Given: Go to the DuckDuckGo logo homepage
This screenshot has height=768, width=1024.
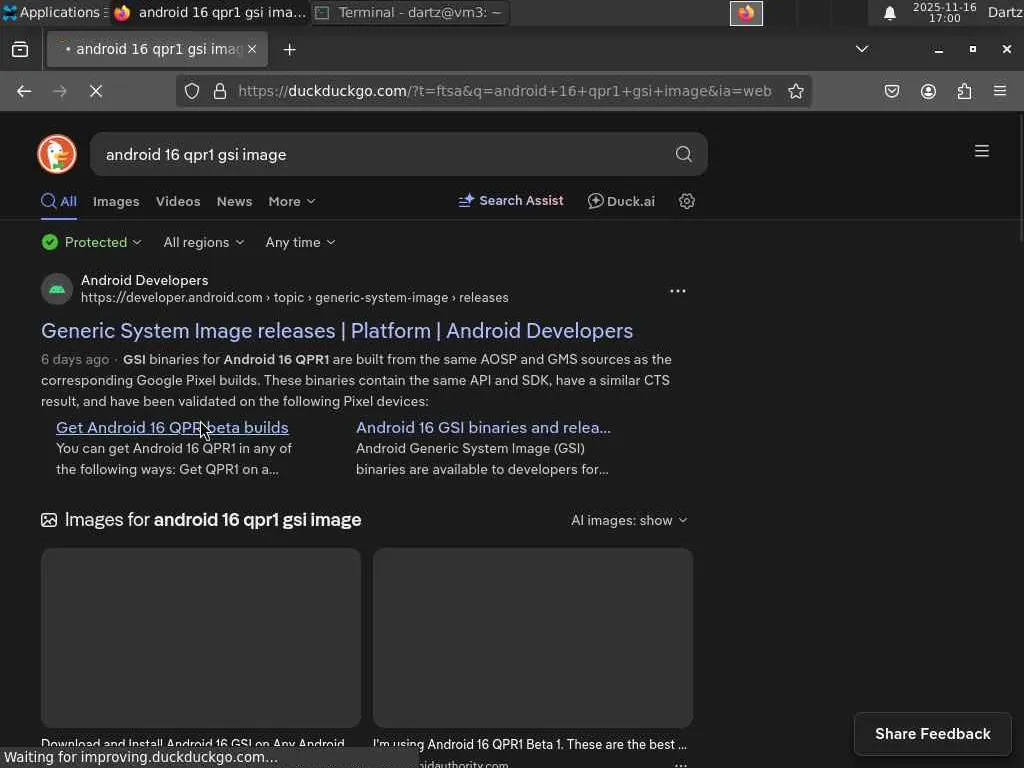Looking at the screenshot, I should click(x=57, y=154).
